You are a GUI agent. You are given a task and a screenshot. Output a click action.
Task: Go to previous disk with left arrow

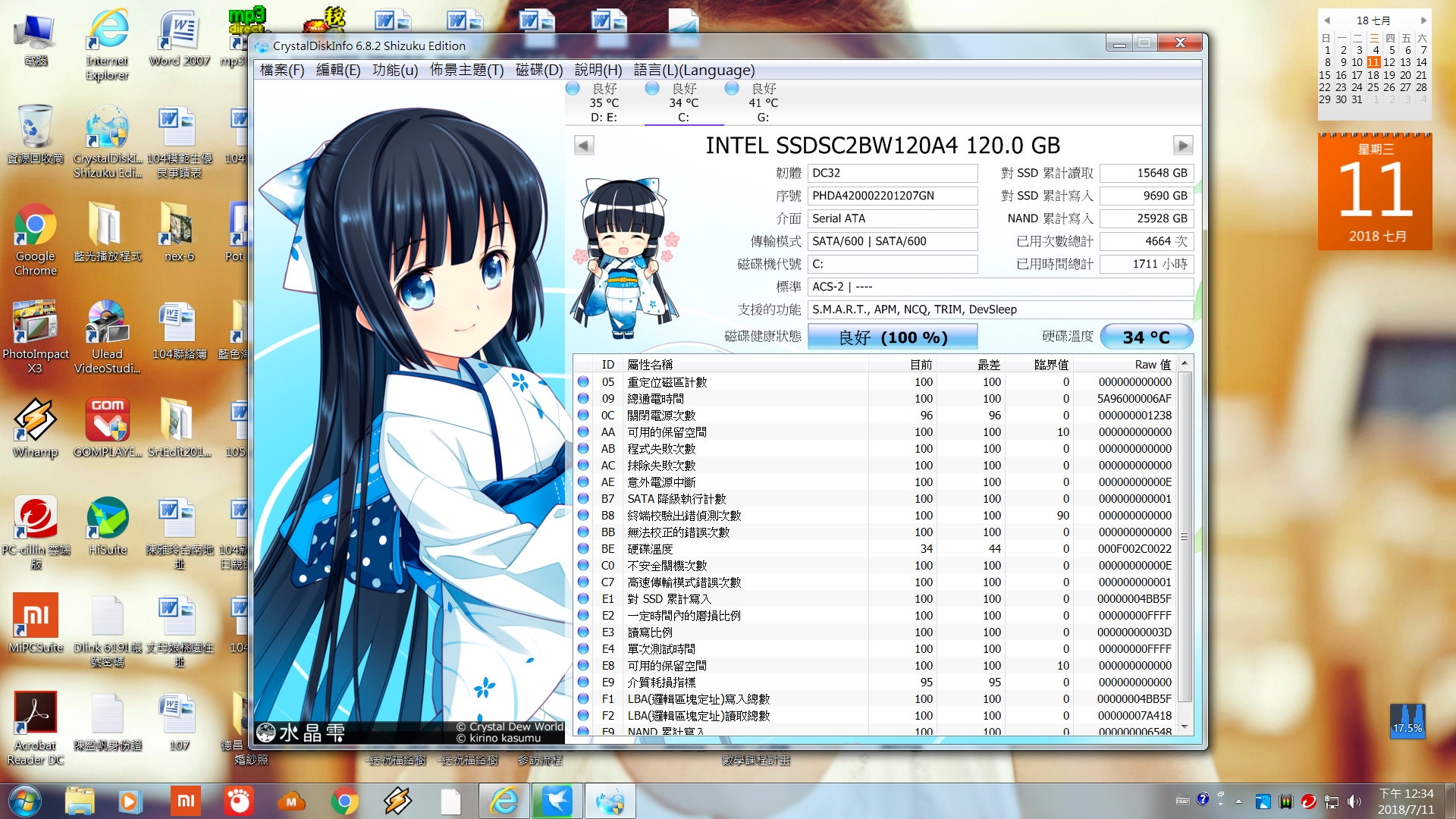coord(584,145)
